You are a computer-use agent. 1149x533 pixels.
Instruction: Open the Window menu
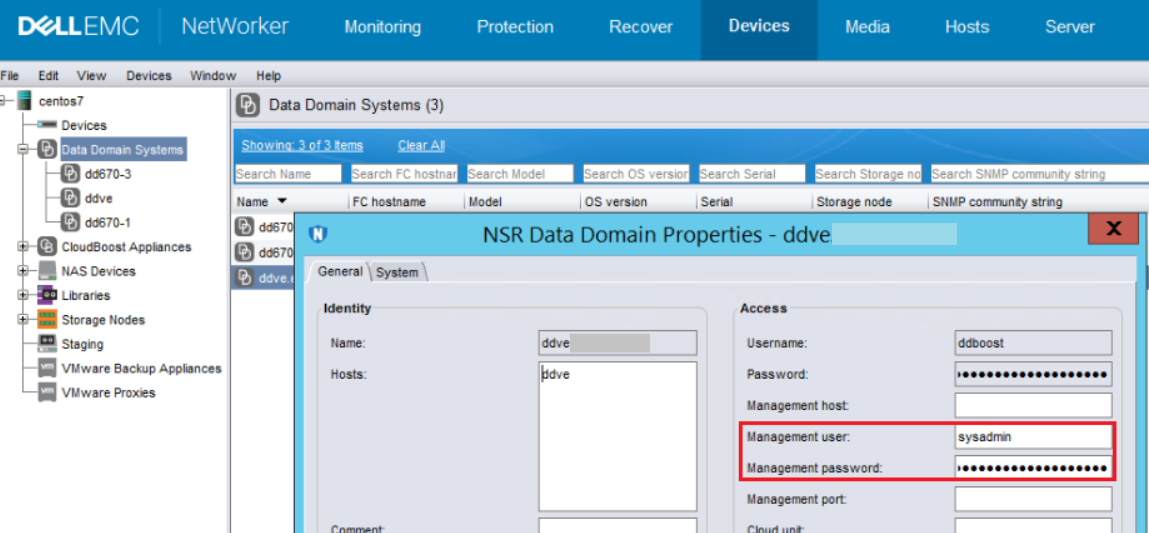coord(213,76)
